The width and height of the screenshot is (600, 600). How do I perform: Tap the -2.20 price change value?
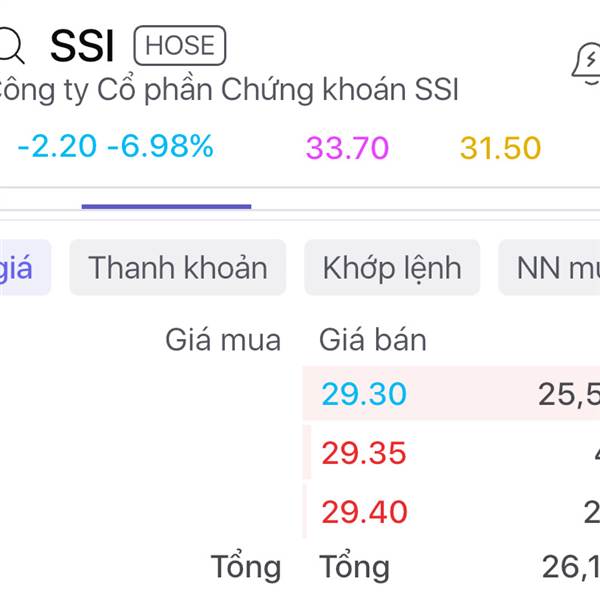click(x=57, y=147)
